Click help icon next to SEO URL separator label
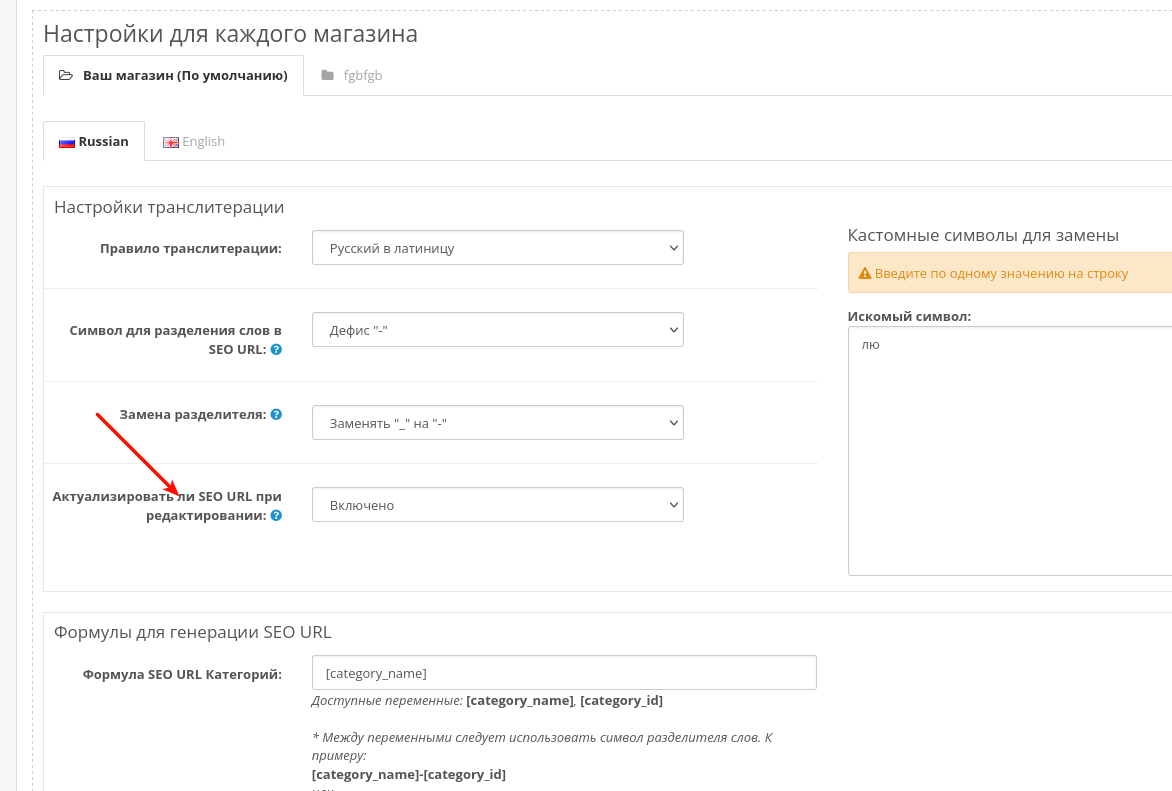The height and width of the screenshot is (791, 1172). 276,349
